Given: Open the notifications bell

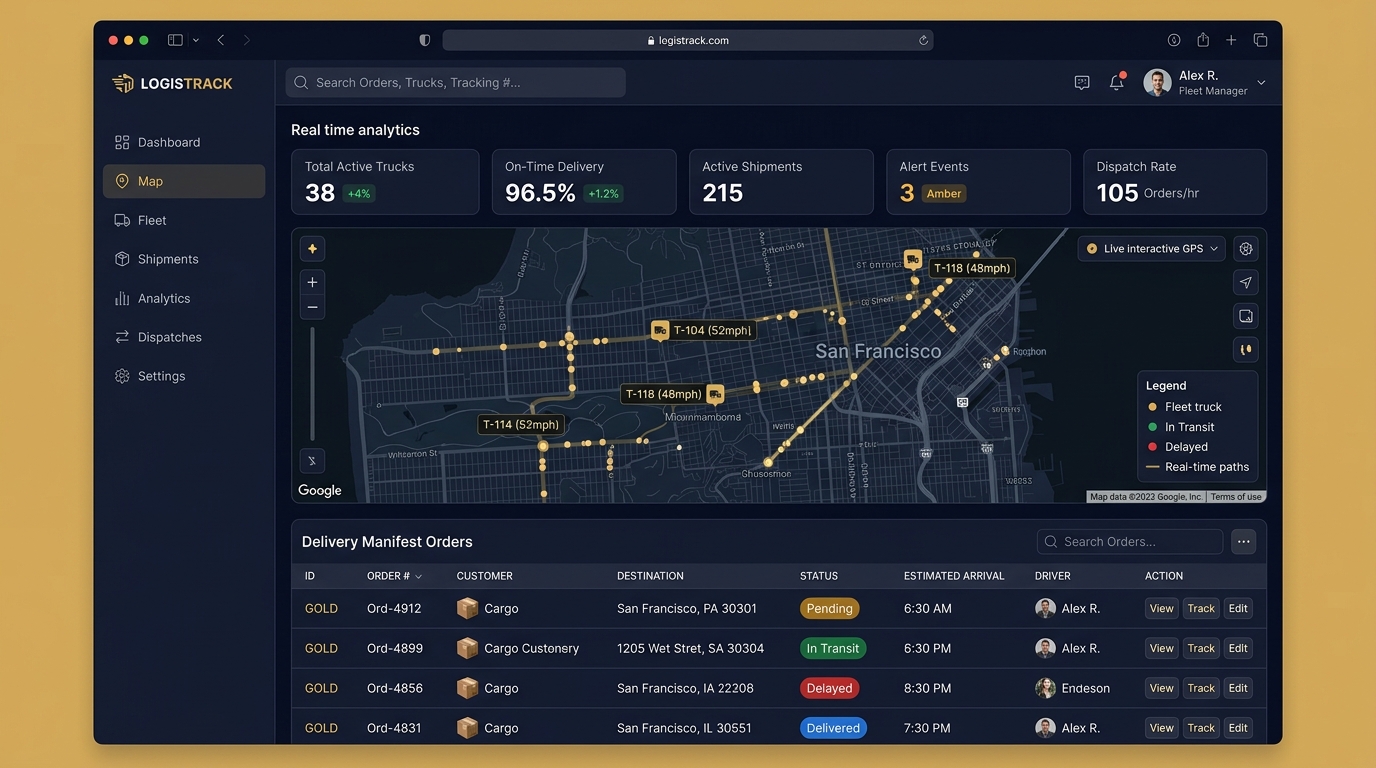Looking at the screenshot, I should click(1117, 83).
